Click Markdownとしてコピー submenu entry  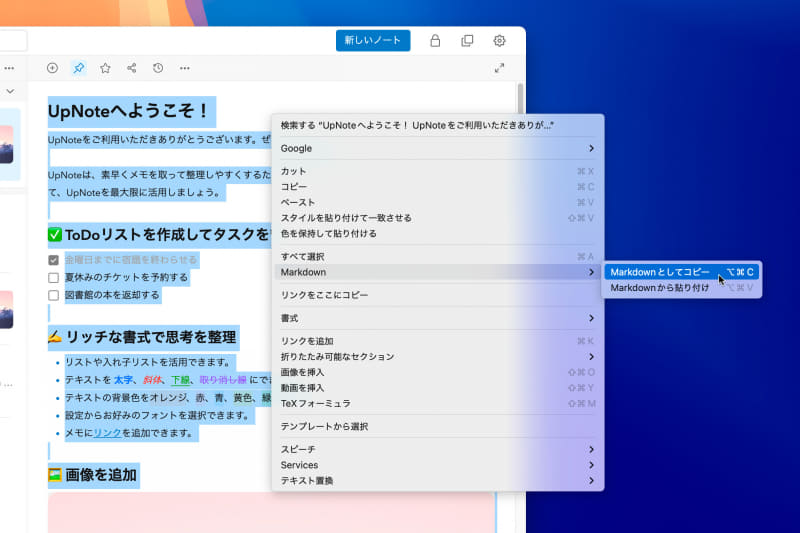pos(682,272)
